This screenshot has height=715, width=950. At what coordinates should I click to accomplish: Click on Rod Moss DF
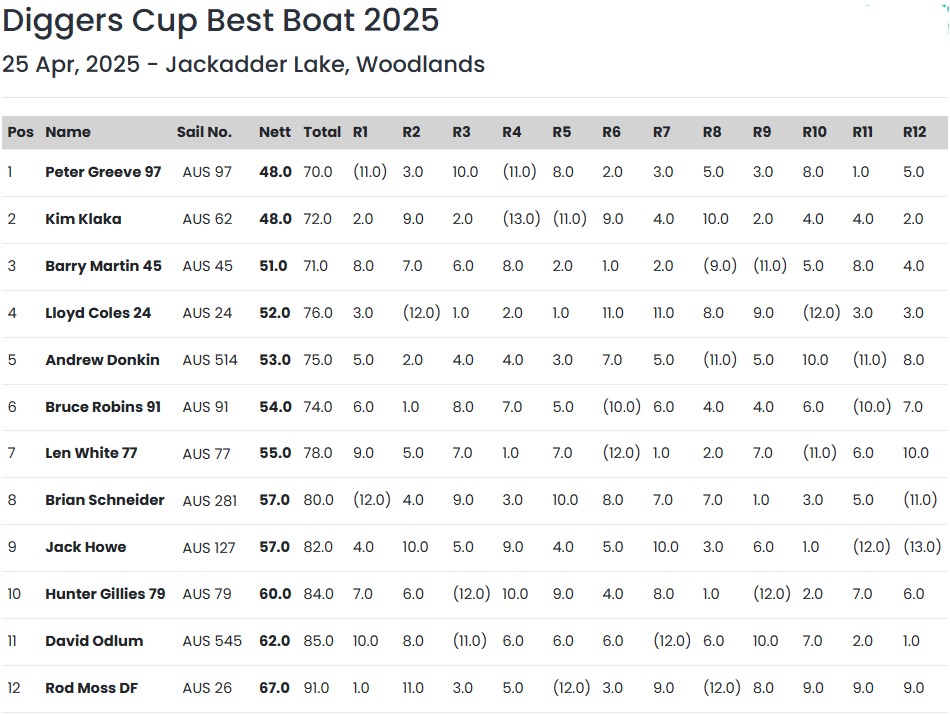pos(91,688)
